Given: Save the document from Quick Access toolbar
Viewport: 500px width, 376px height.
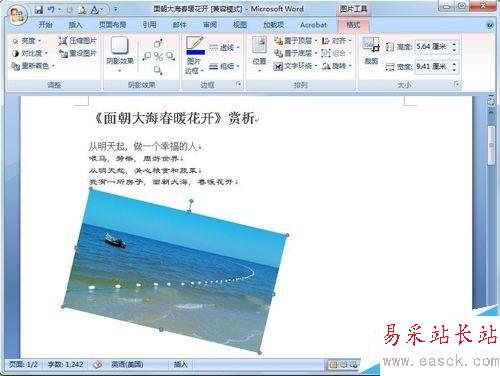Looking at the screenshot, I should [x=38, y=10].
